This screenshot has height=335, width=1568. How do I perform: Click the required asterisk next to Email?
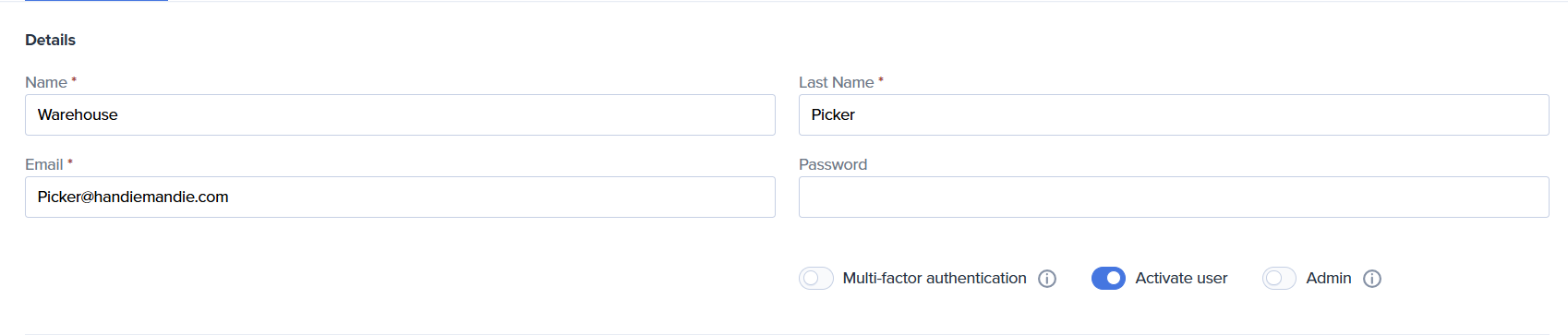(70, 162)
